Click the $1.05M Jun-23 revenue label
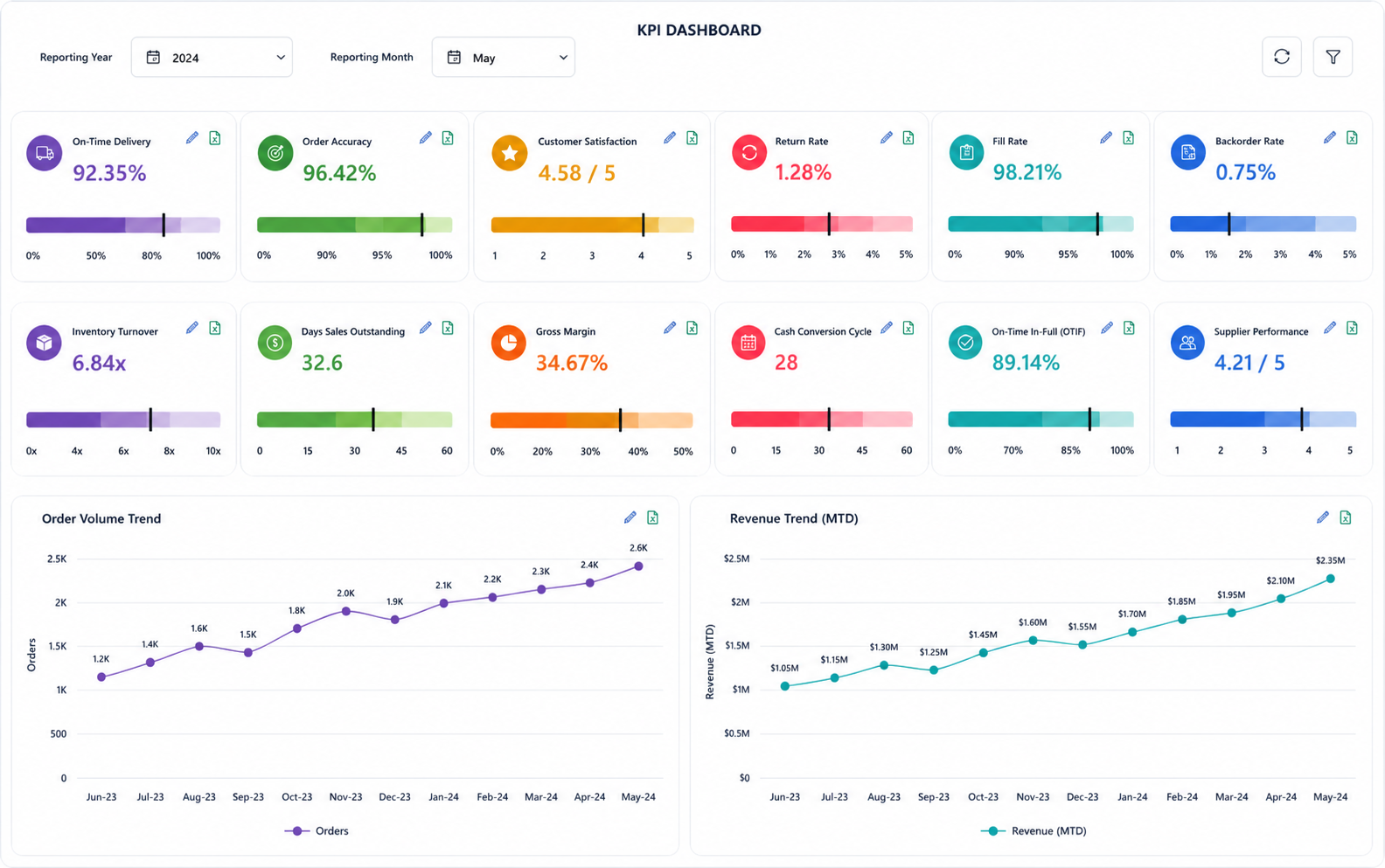 (x=784, y=668)
